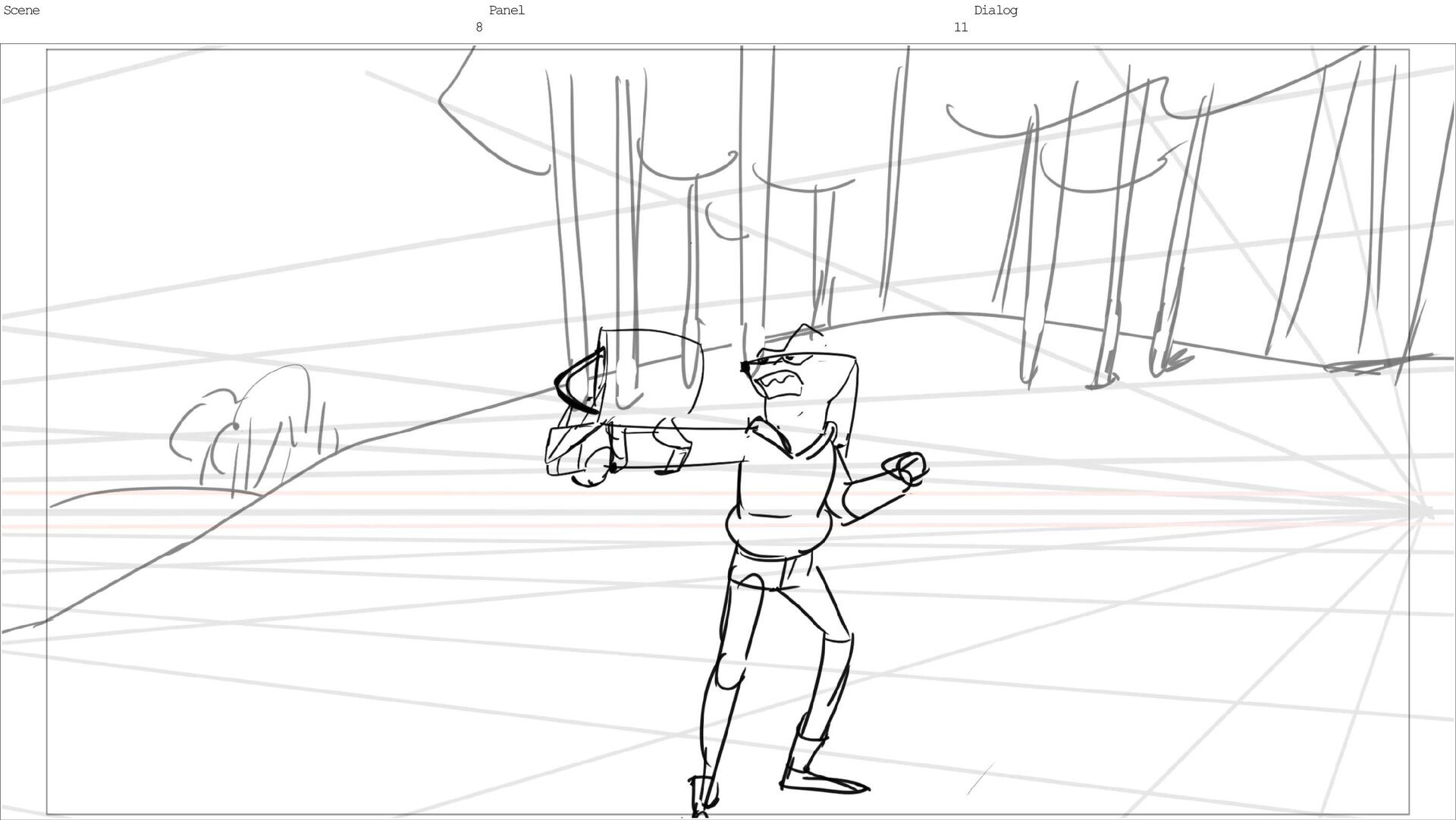Click the small diagonal stroke near bottom right
Screen dimensions: 1456x820
pyautogui.click(x=980, y=779)
